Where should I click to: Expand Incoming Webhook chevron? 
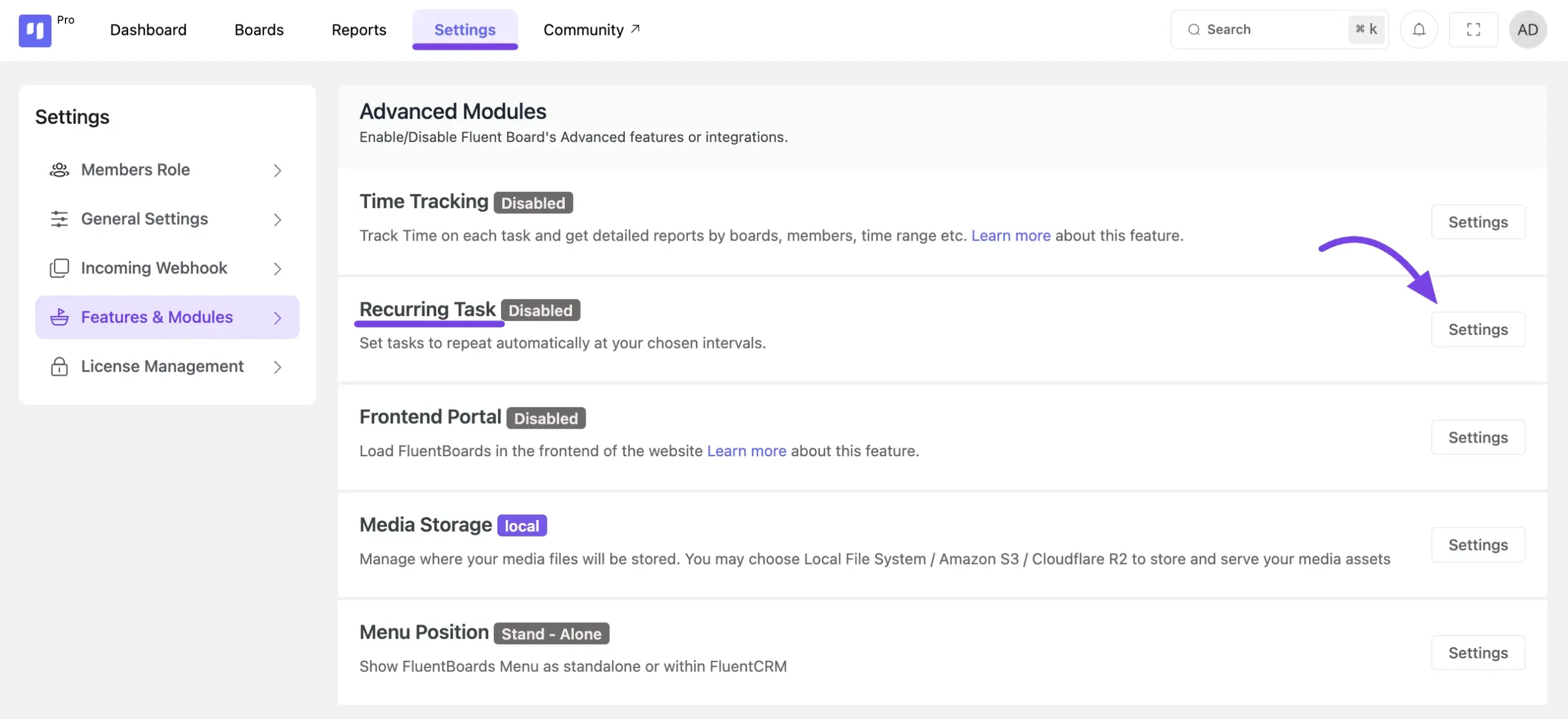click(x=277, y=268)
